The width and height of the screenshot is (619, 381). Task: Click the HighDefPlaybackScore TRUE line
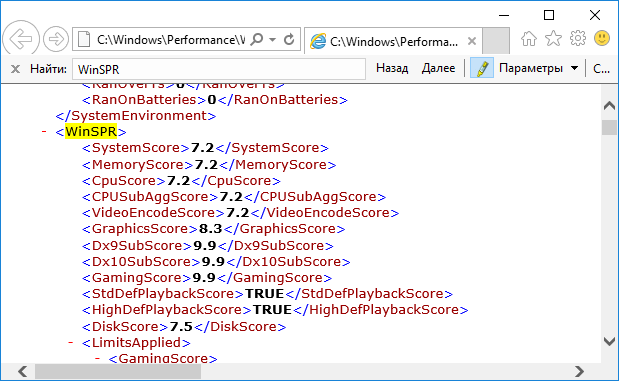[275, 310]
